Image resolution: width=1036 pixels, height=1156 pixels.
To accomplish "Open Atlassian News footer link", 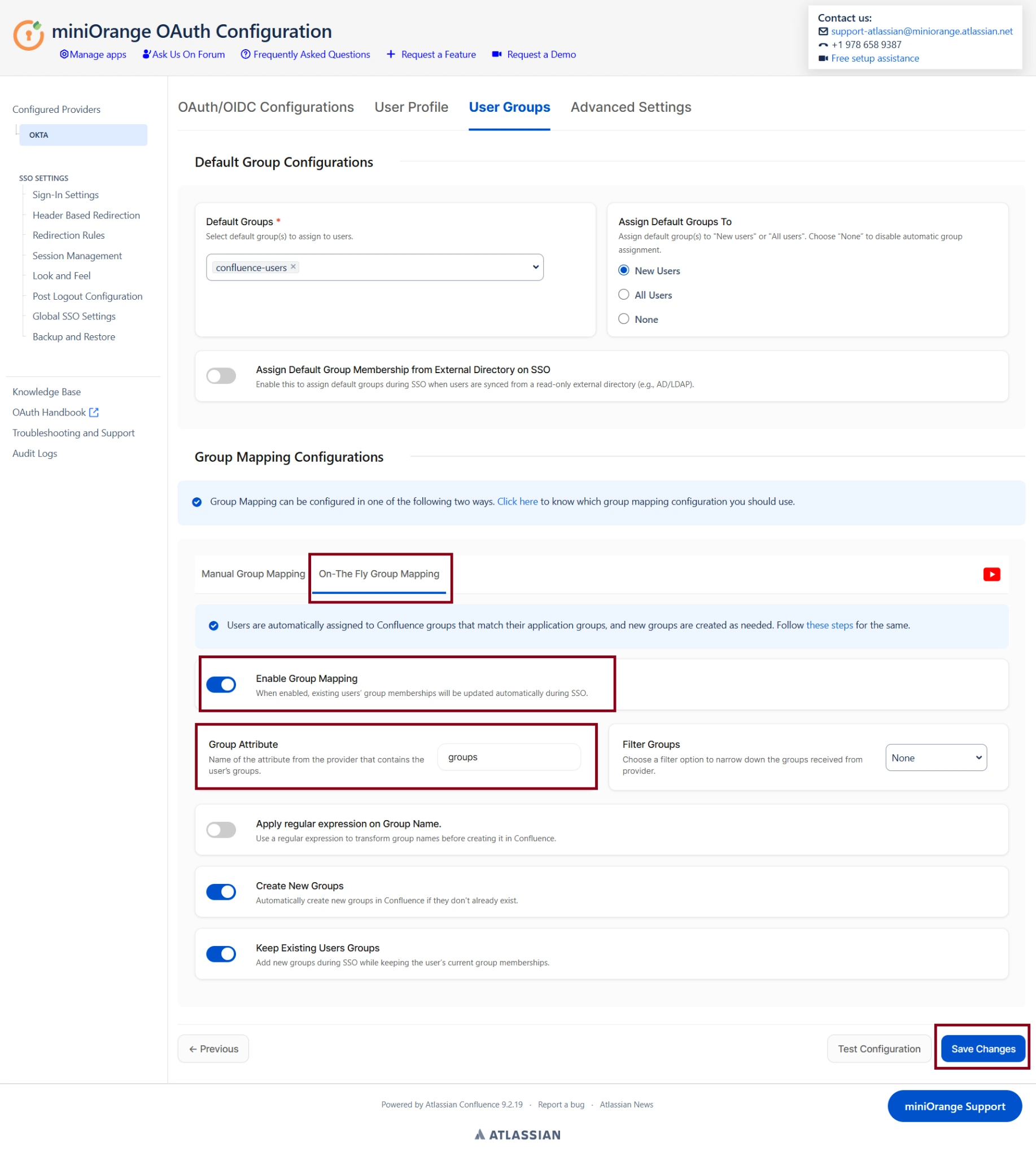I will [626, 1104].
